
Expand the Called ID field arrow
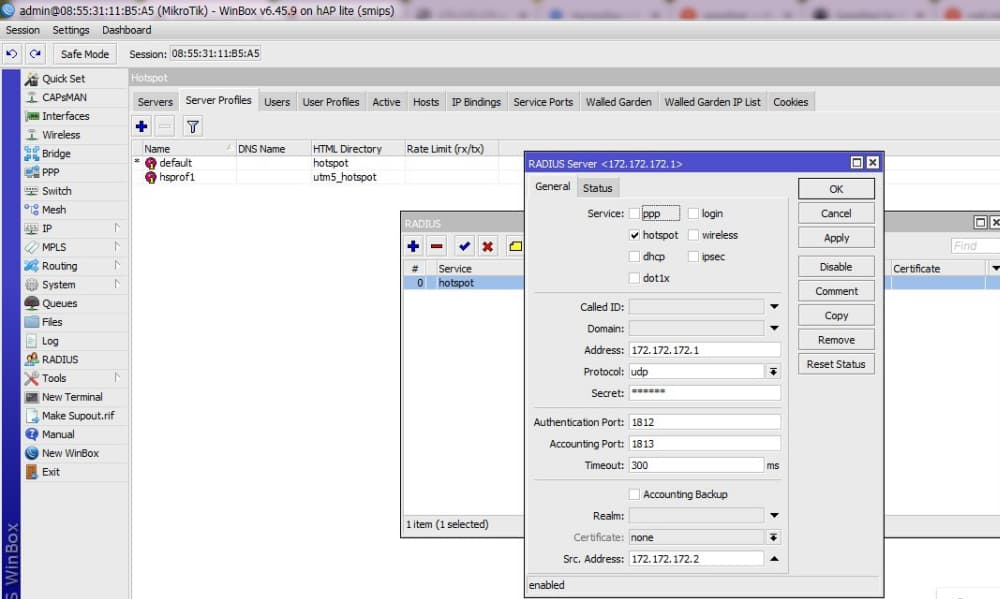(x=773, y=307)
